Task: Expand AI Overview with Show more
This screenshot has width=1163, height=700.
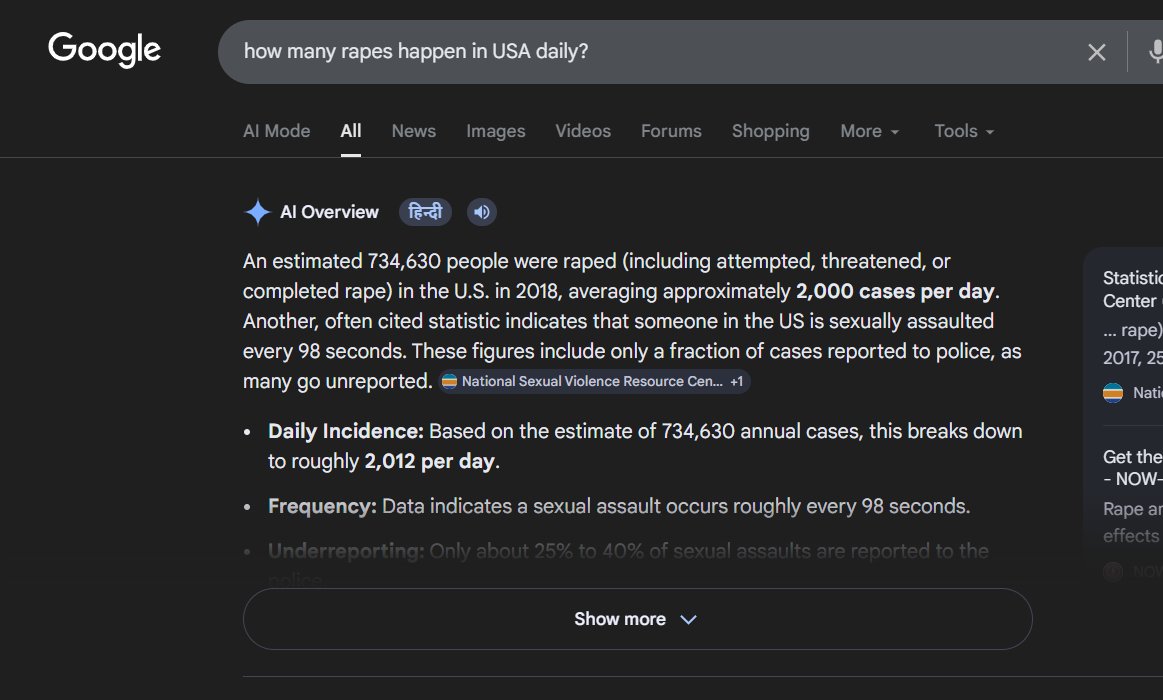Action: point(638,619)
